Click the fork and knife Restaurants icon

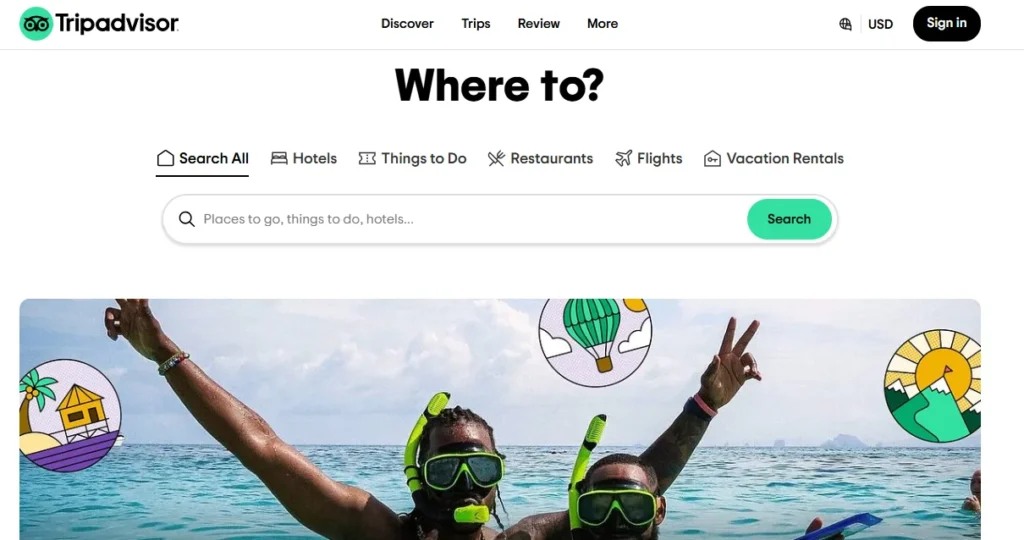click(496, 159)
